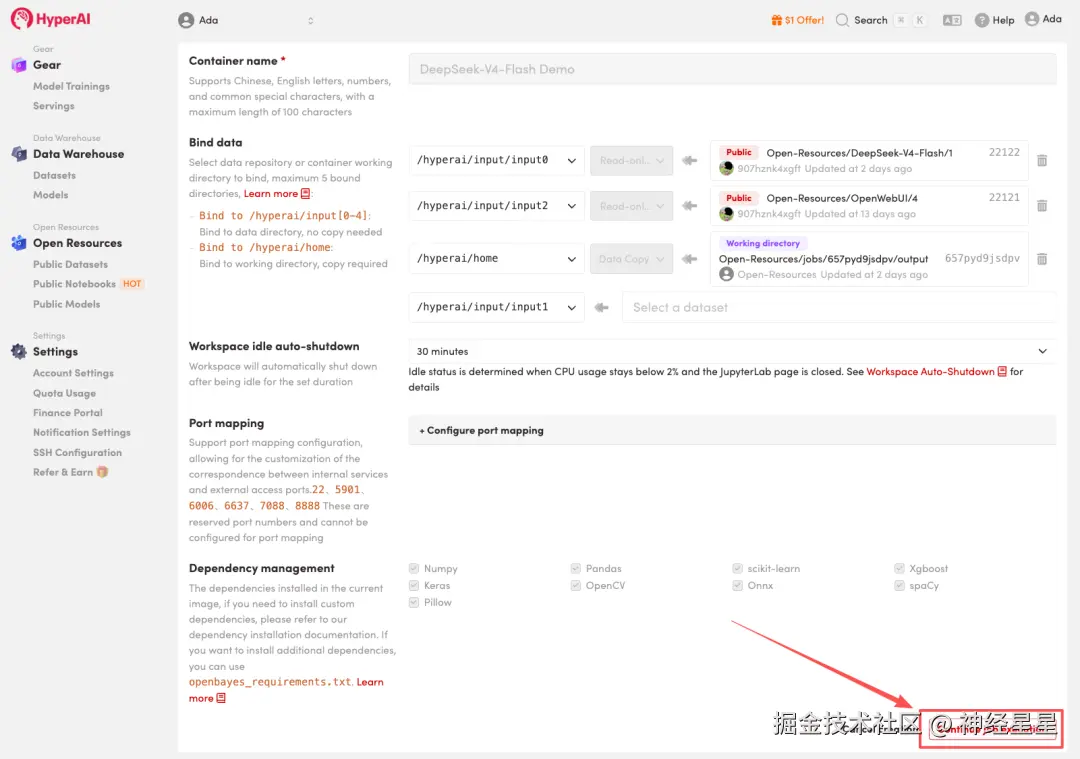Switch language with the translate icon

click(x=952, y=20)
